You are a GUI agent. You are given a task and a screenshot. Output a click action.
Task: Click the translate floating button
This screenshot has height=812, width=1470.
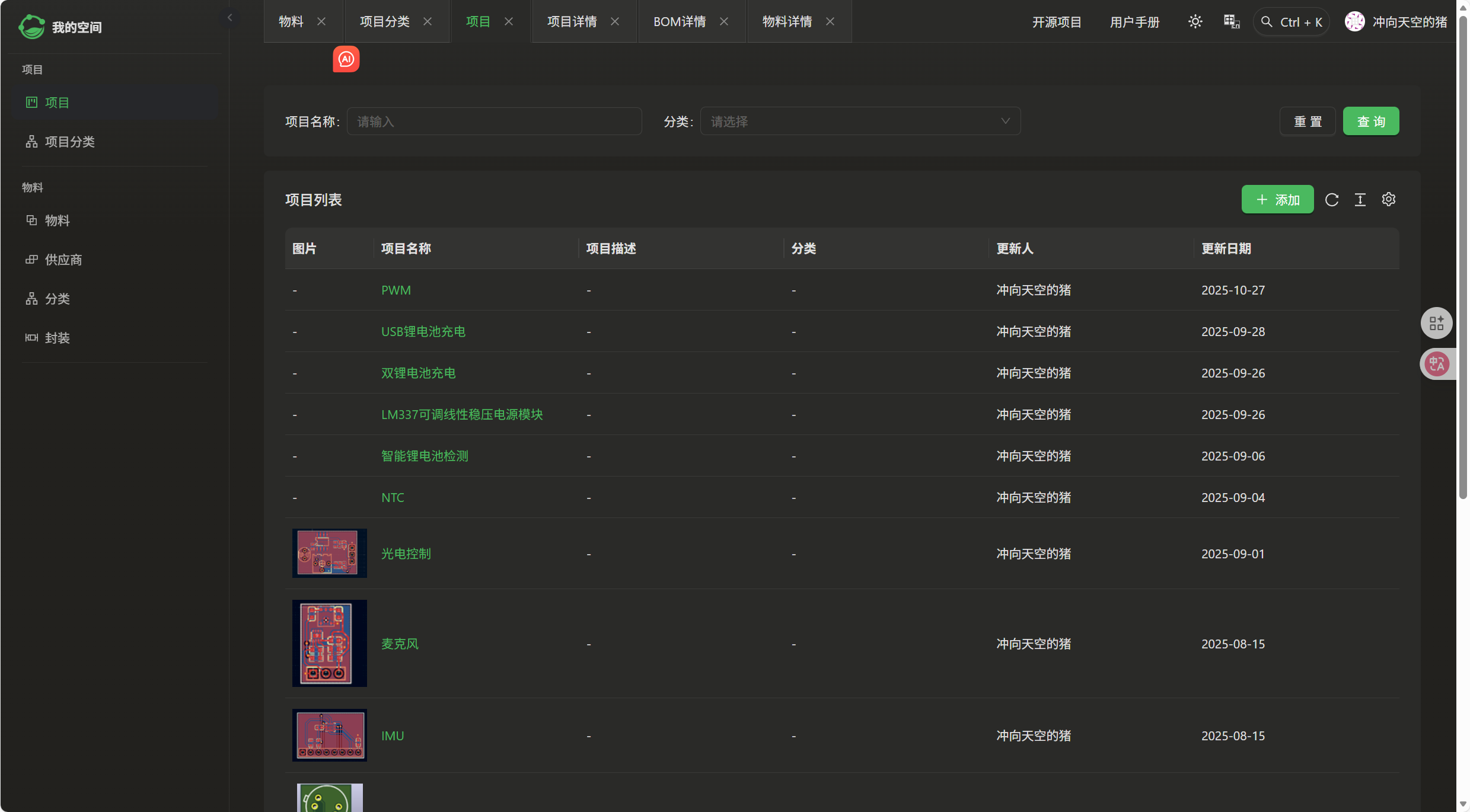pyautogui.click(x=1437, y=364)
